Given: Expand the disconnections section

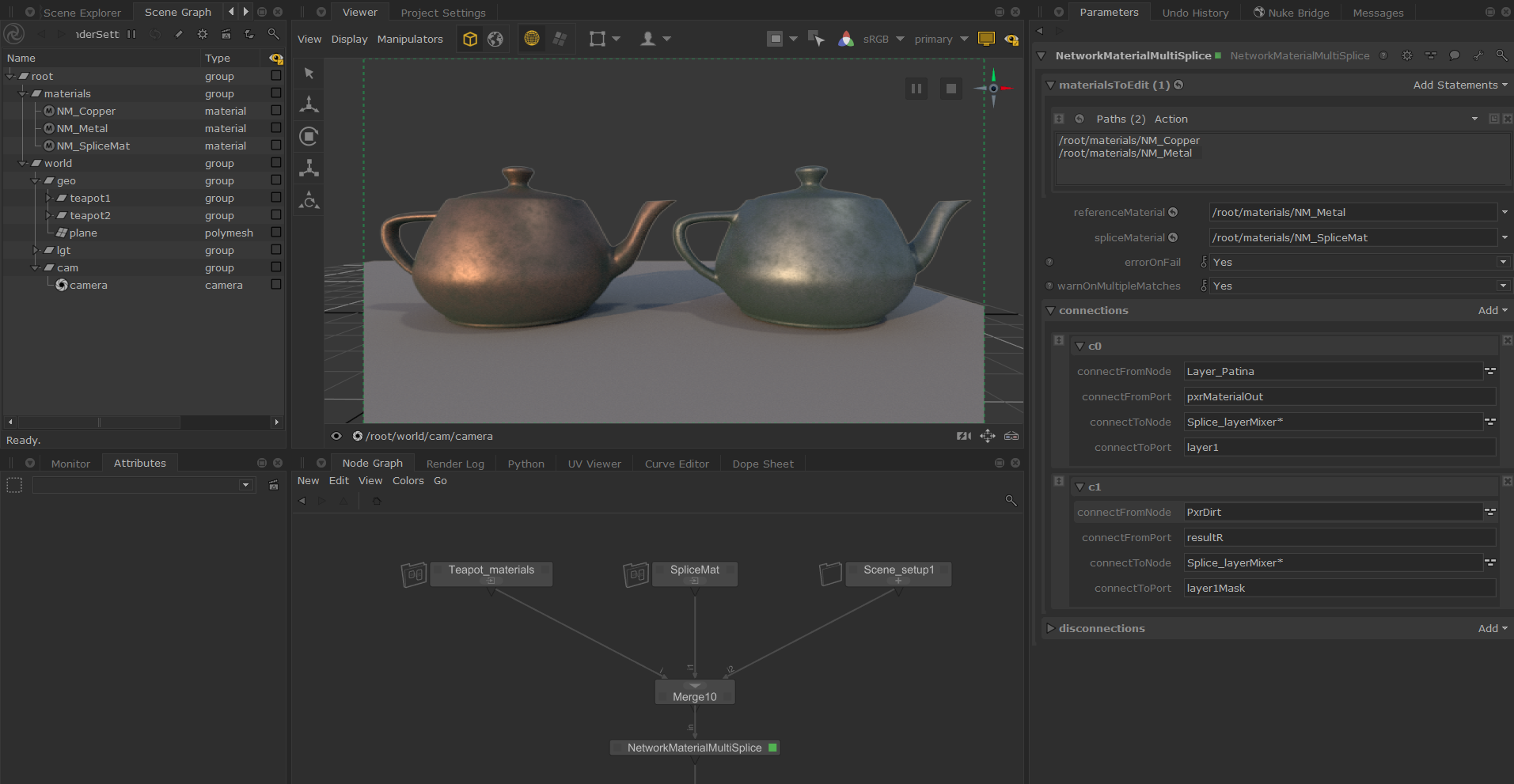Looking at the screenshot, I should click(1050, 628).
